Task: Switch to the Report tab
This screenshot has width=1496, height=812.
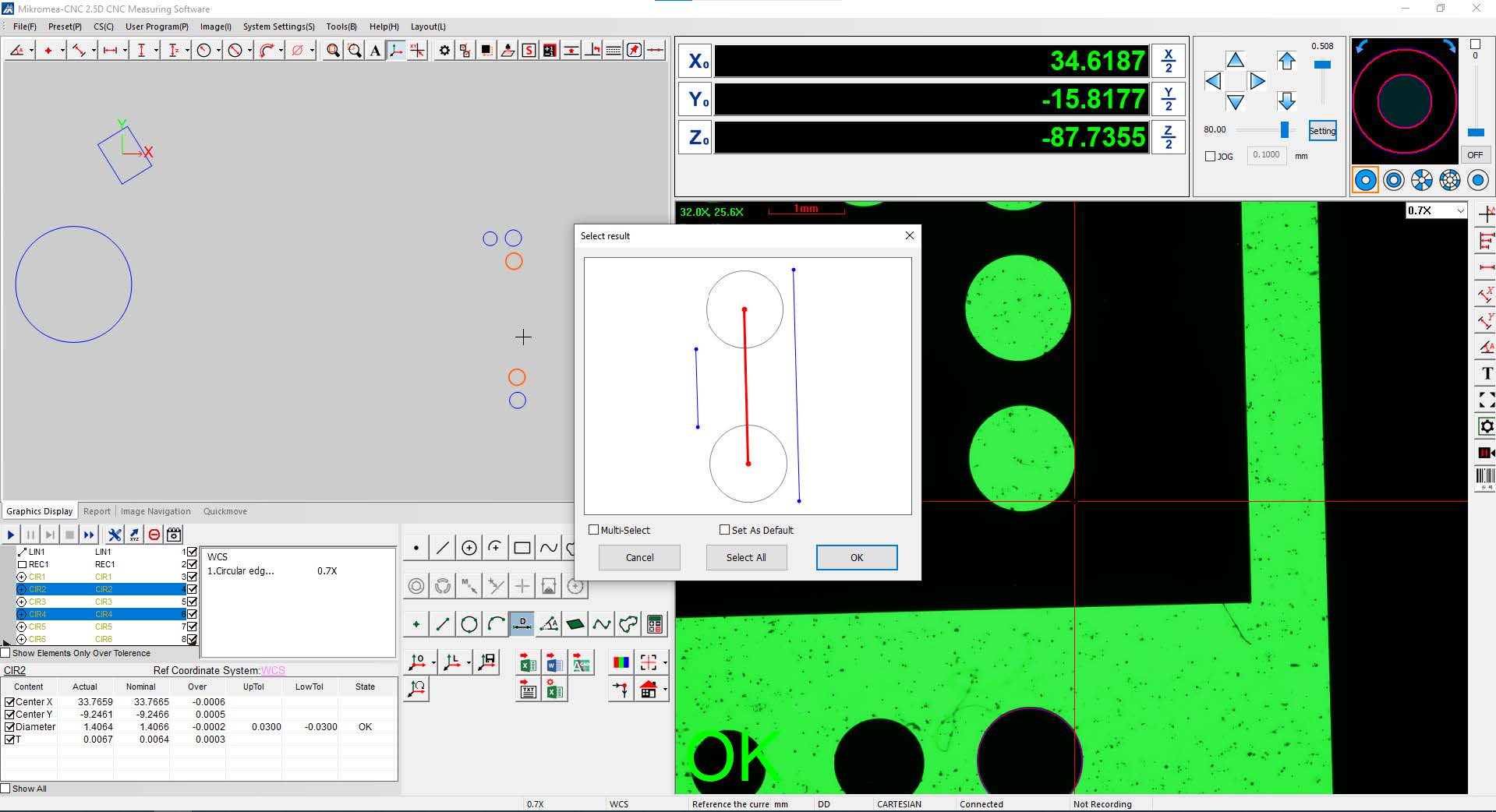Action: coord(97,511)
